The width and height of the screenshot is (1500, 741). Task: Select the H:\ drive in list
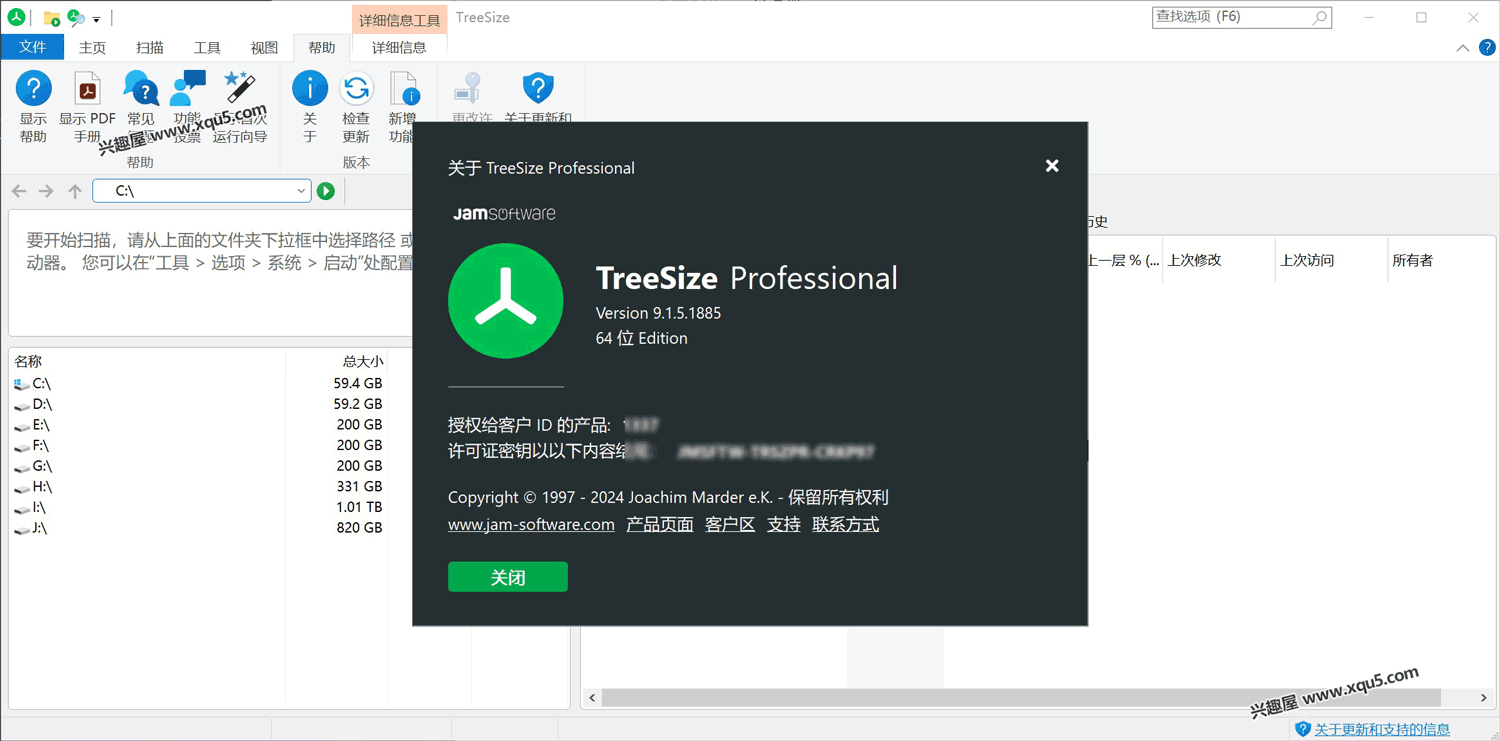tap(198, 487)
